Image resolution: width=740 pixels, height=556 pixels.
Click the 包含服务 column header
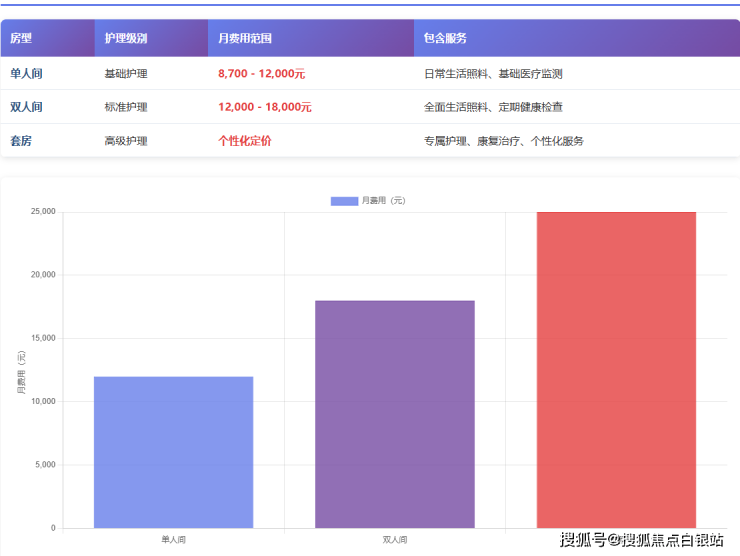point(445,38)
